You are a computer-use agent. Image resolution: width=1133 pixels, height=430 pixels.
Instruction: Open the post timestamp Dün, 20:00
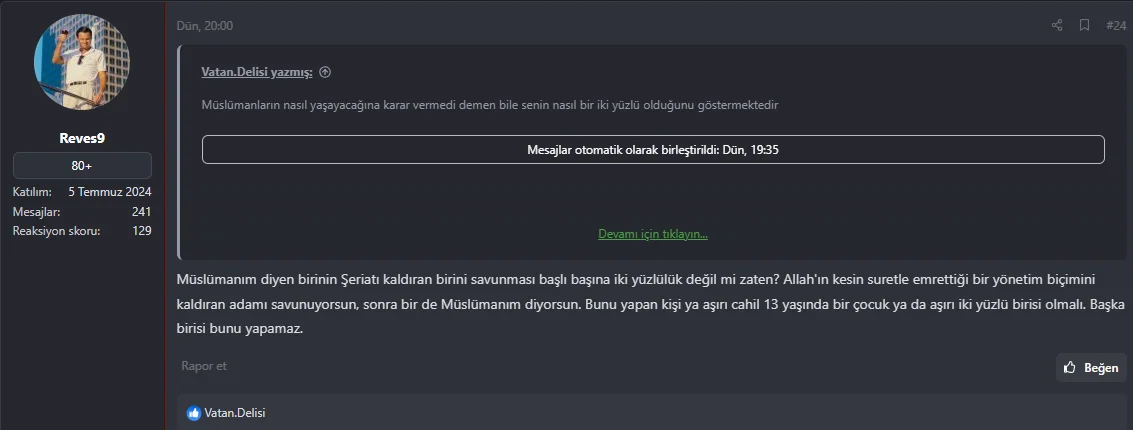204,26
